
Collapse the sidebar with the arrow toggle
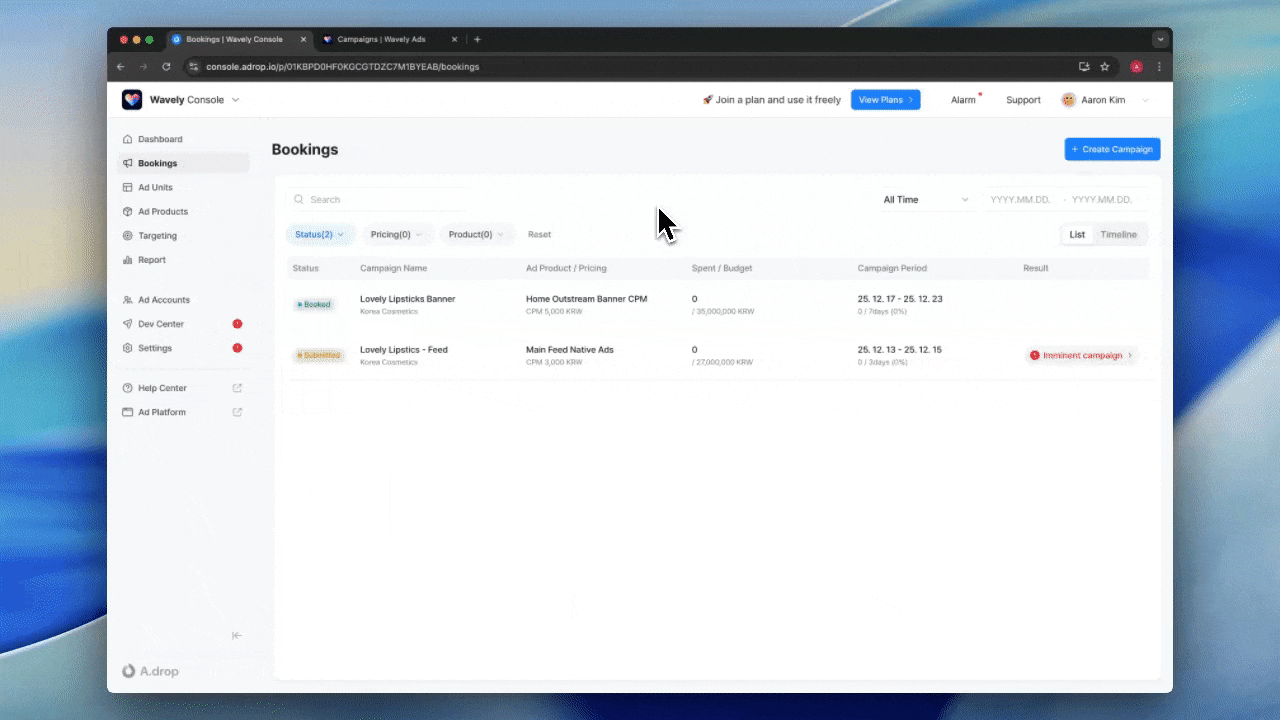[x=237, y=635]
